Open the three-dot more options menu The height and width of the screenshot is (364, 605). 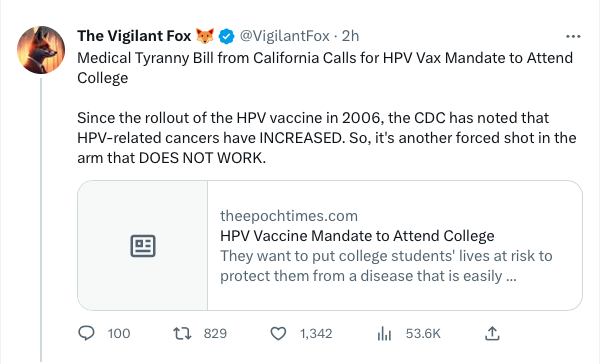(573, 36)
